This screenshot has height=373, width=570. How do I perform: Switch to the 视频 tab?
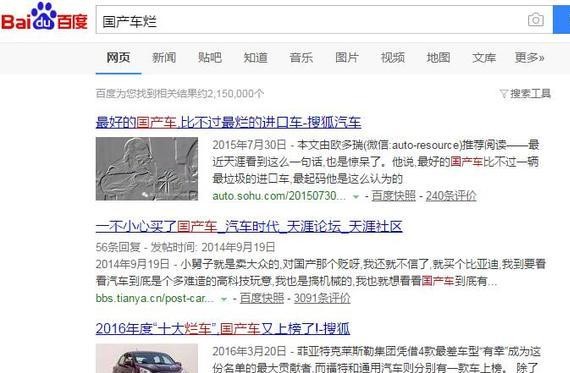393,57
